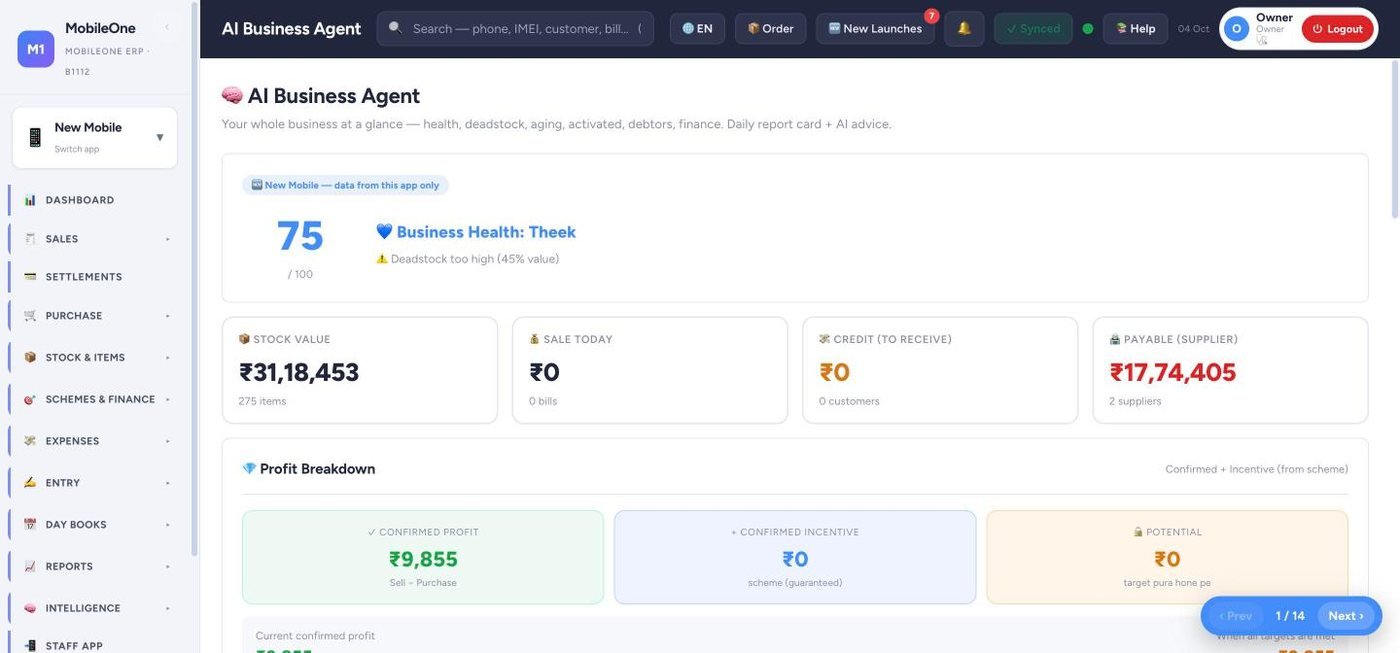Click the brain icon beside page heading
This screenshot has height=653, width=1400.
pyautogui.click(x=232, y=96)
